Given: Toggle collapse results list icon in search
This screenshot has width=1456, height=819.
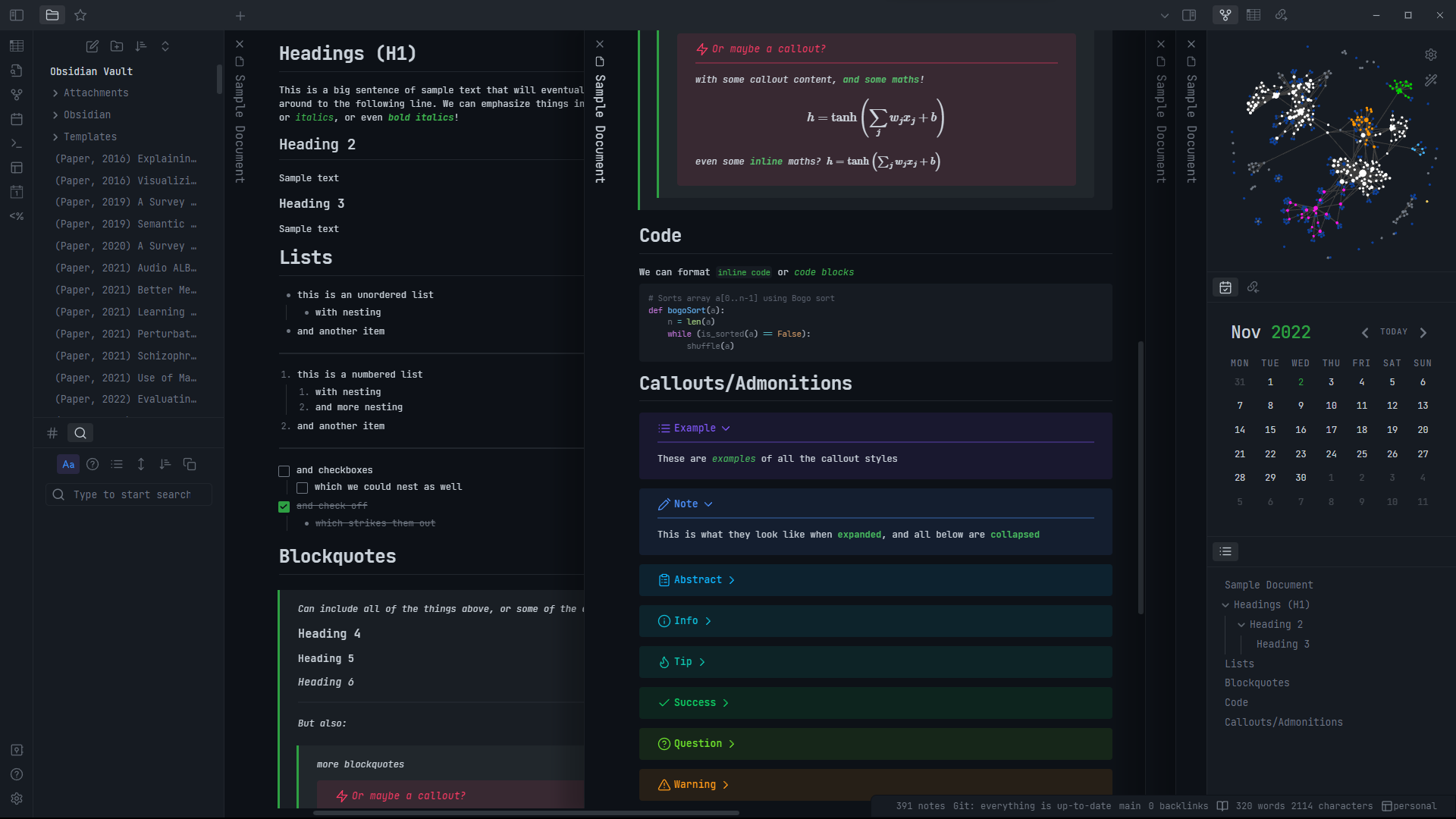Looking at the screenshot, I should pos(117,464).
